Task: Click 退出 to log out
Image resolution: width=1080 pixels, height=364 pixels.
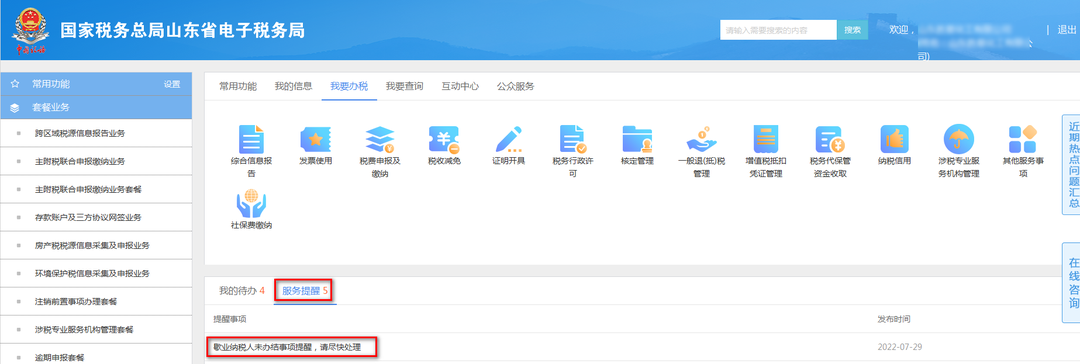Action: pos(1067,30)
